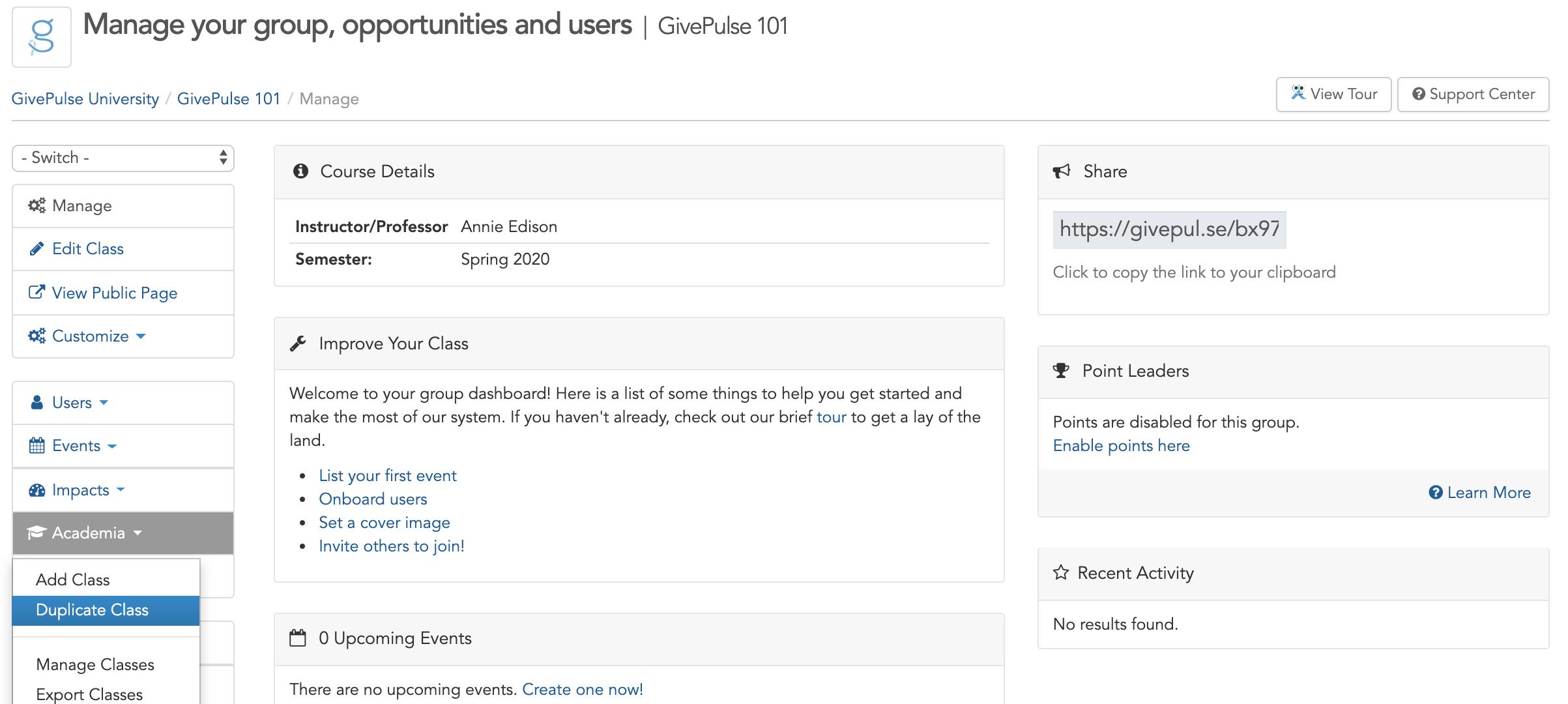The width and height of the screenshot is (1568, 704).
Task: Open the GivePulse University breadcrumb
Action: pos(85,98)
